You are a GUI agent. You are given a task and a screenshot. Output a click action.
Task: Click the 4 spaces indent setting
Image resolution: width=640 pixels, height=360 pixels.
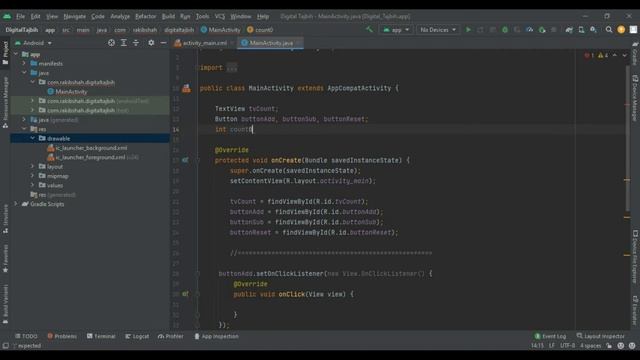click(x=591, y=346)
